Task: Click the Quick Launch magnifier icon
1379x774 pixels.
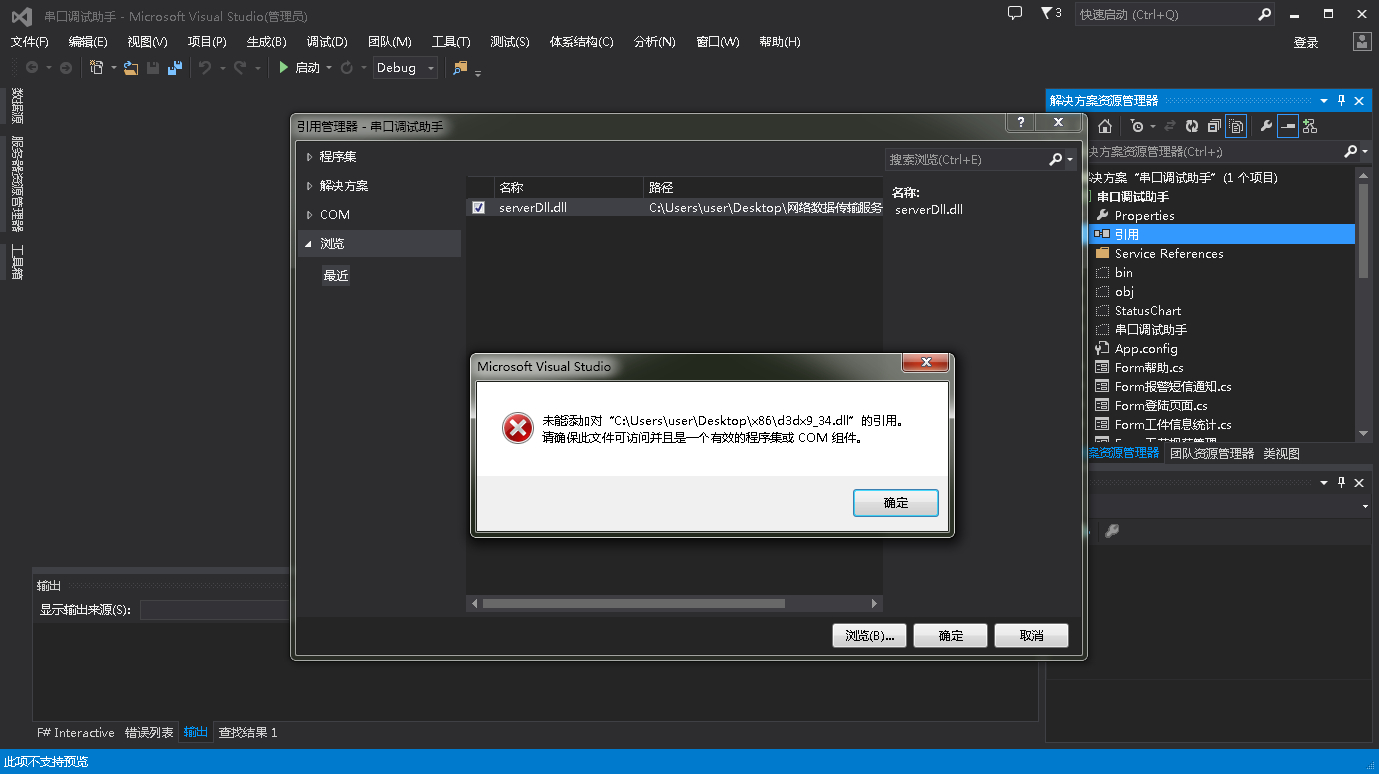Action: point(1264,14)
